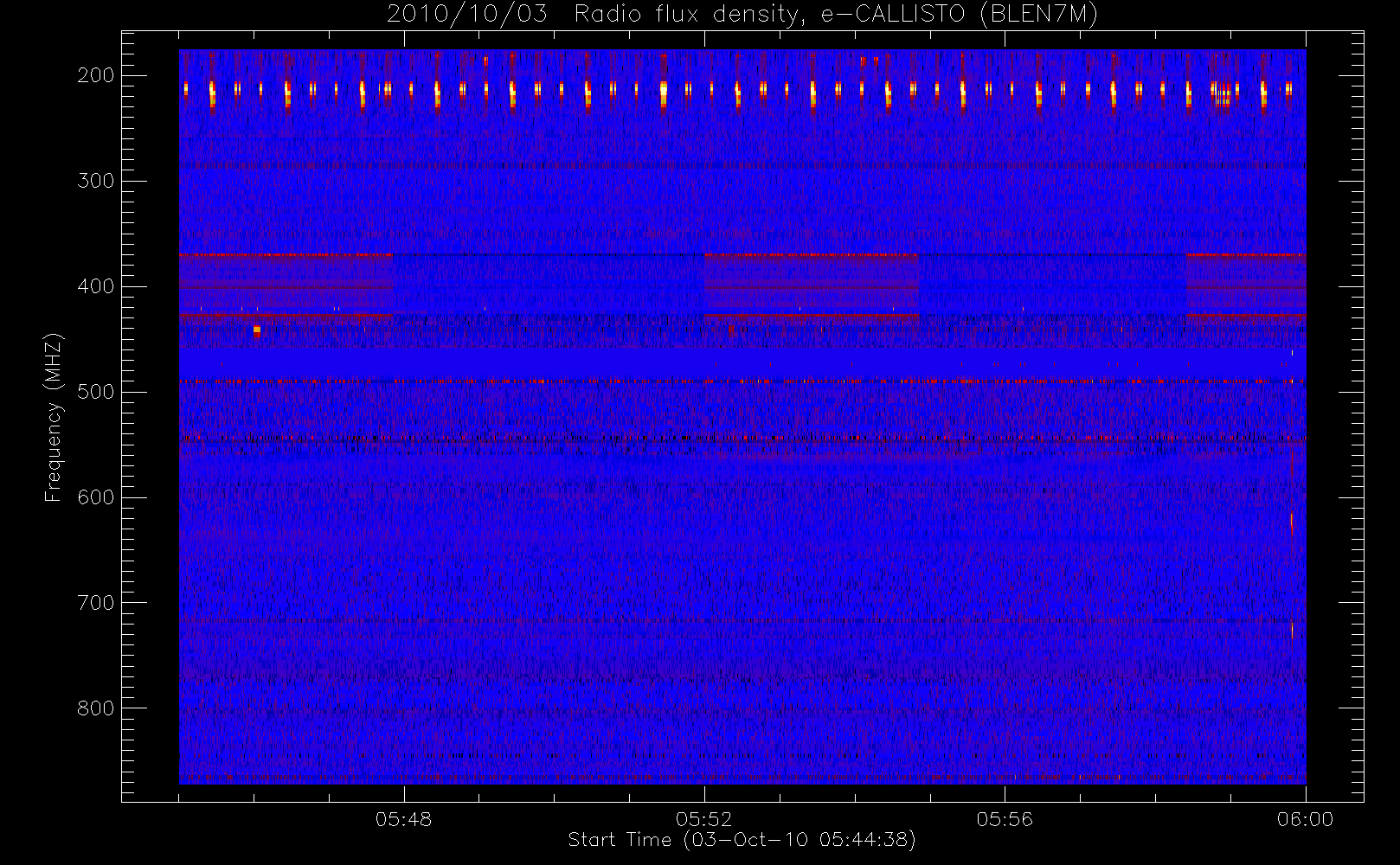
Task: Click the 800 frequency tick label
Action: [96, 708]
